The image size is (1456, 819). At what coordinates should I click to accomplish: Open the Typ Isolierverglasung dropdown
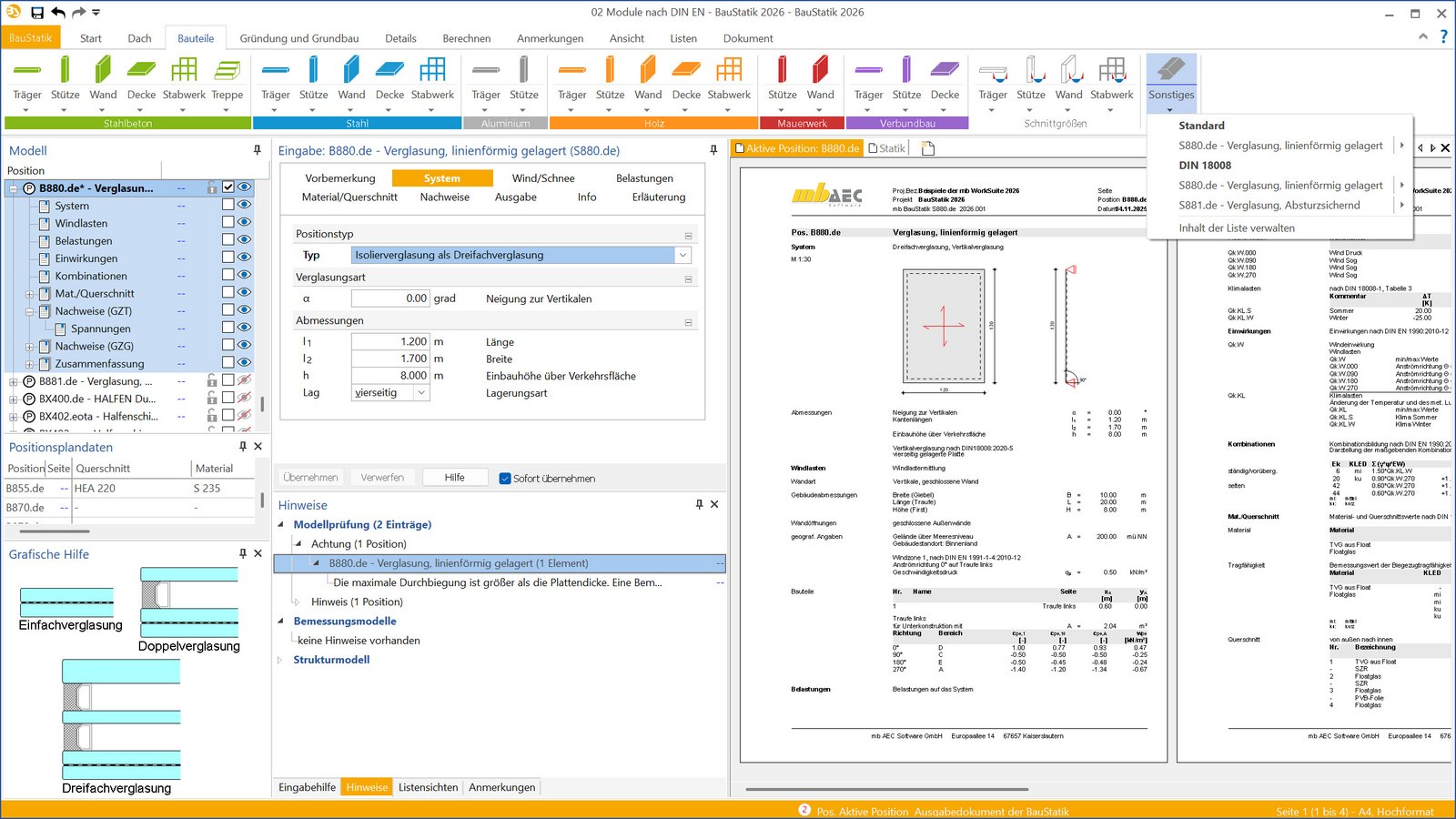click(x=682, y=256)
